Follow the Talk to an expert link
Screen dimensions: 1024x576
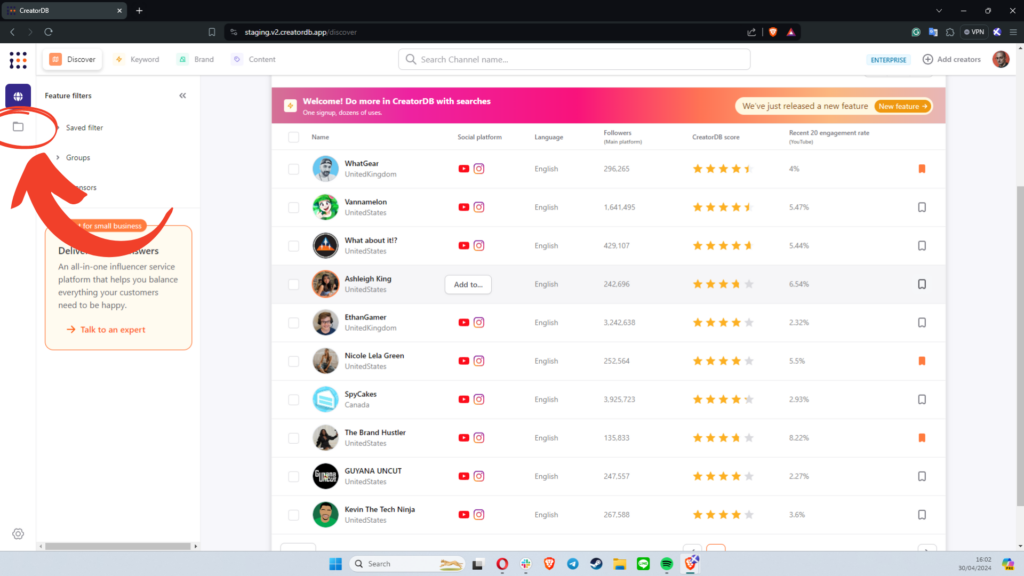click(106, 330)
